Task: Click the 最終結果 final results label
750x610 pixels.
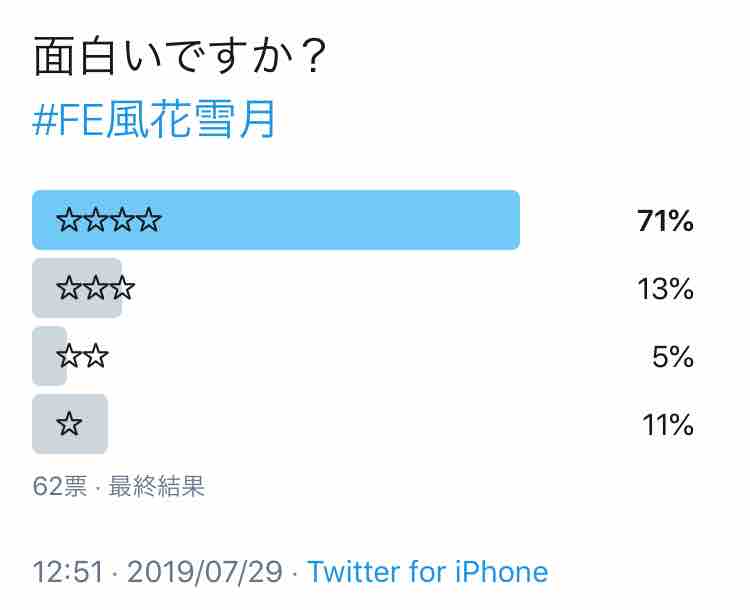Action: [157, 486]
